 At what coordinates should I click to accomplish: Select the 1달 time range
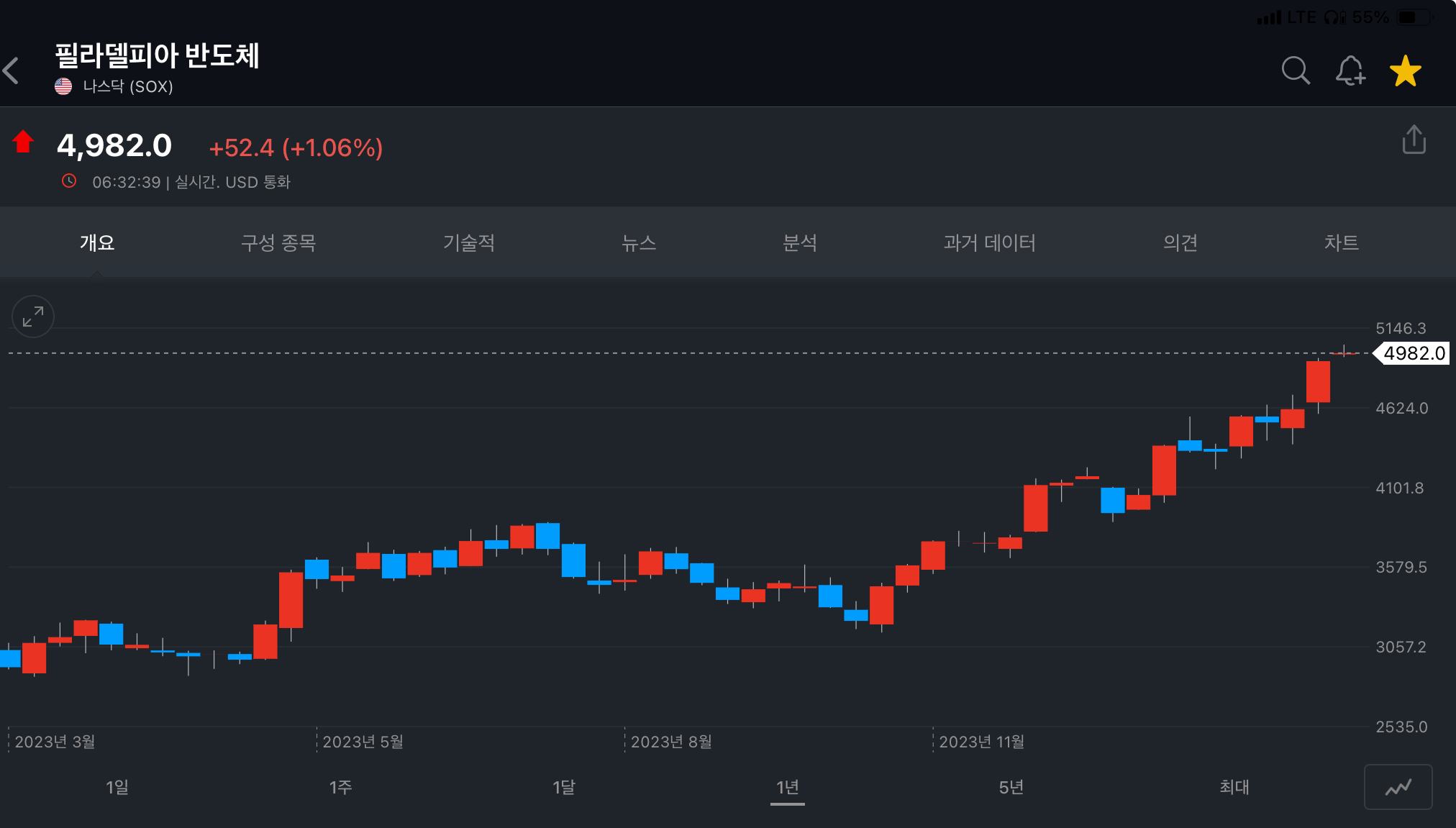pos(564,787)
